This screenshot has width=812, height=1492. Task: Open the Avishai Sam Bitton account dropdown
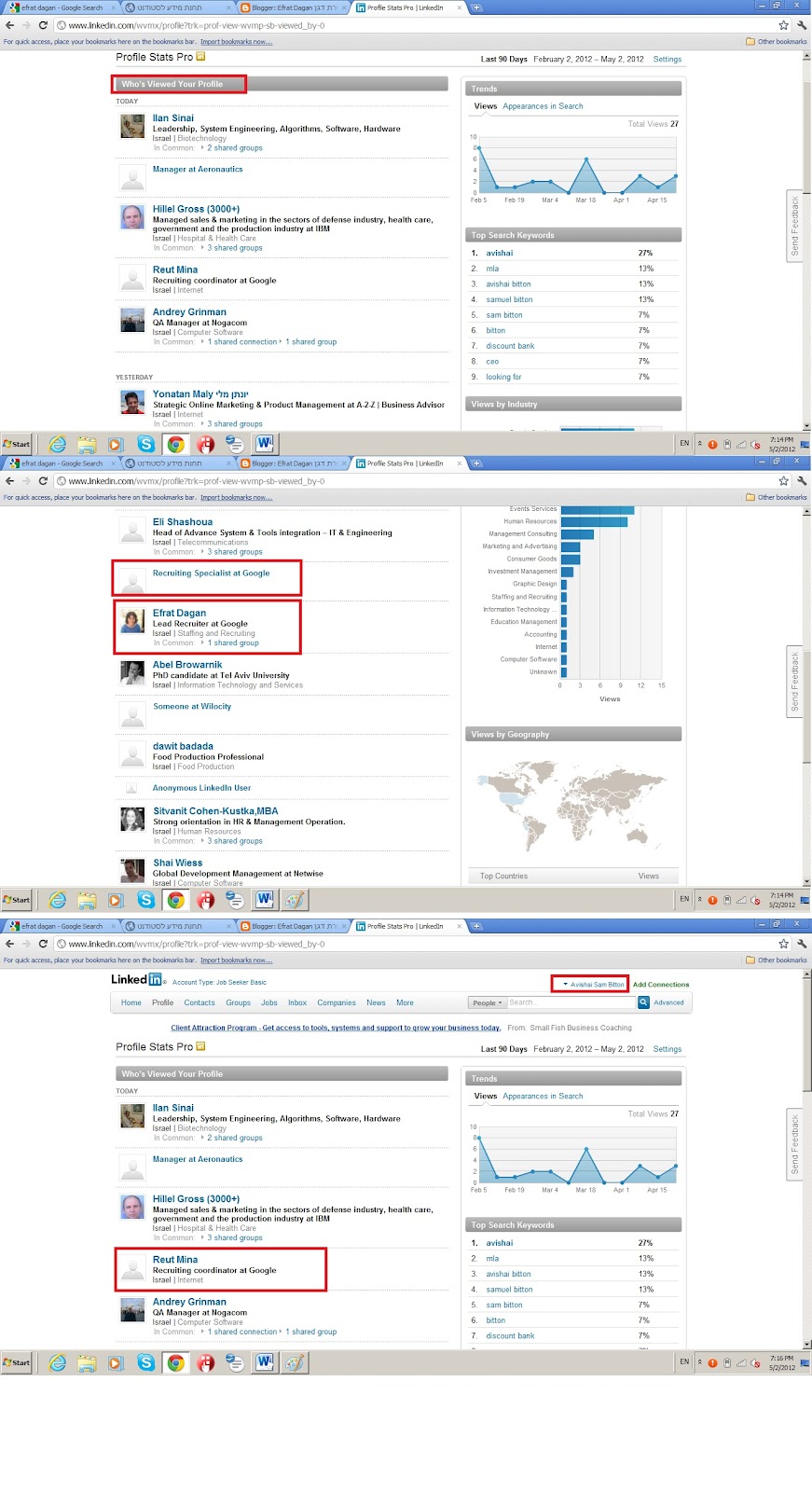coord(593,984)
